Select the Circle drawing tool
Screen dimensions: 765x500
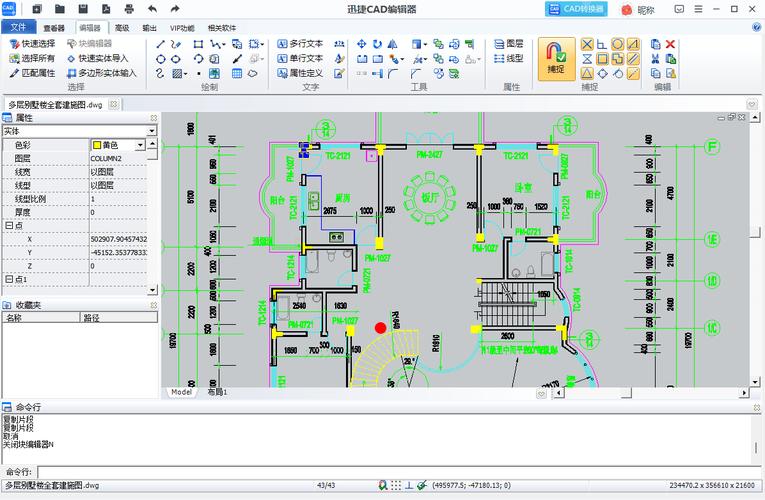tap(160, 59)
